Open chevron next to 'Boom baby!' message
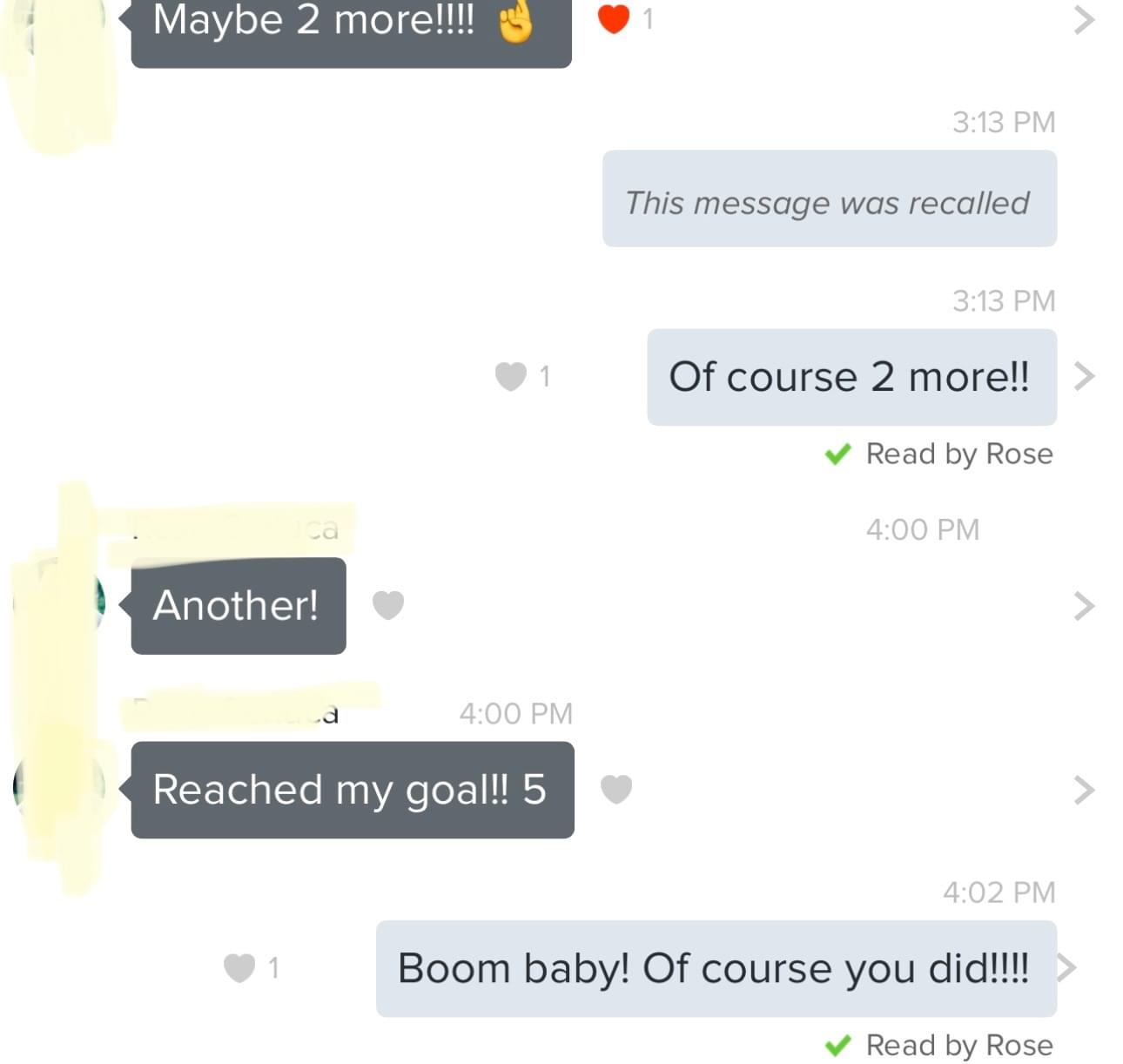The height and width of the screenshot is (1064, 1123). 1067,967
